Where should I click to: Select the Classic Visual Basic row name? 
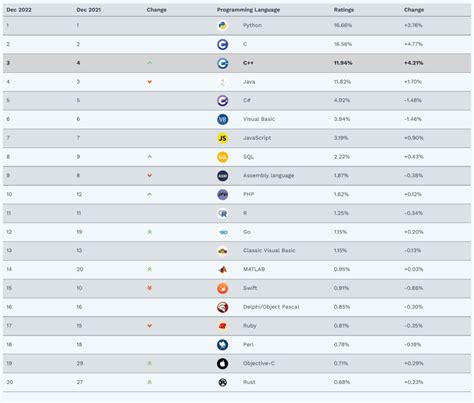tap(269, 250)
